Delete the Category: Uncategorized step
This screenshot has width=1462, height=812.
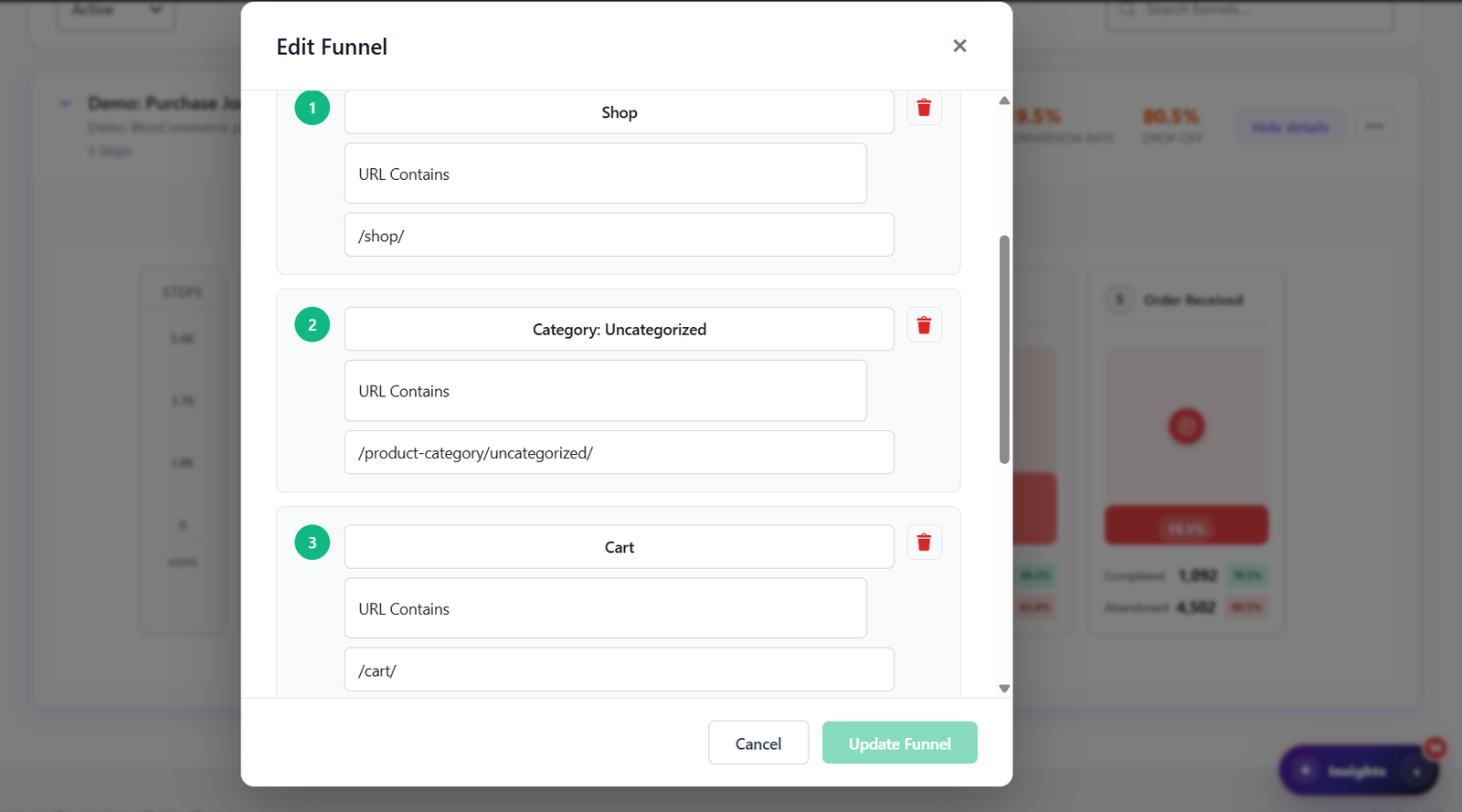coord(924,325)
